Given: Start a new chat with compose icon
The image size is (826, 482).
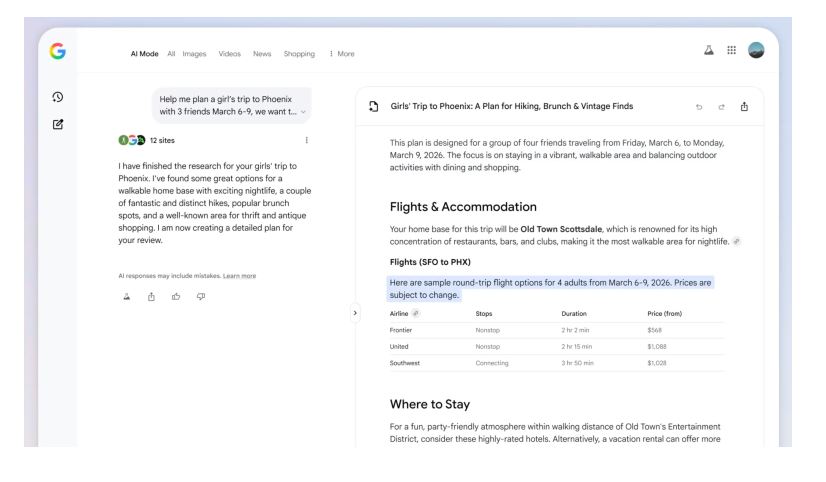Looking at the screenshot, I should [x=58, y=124].
